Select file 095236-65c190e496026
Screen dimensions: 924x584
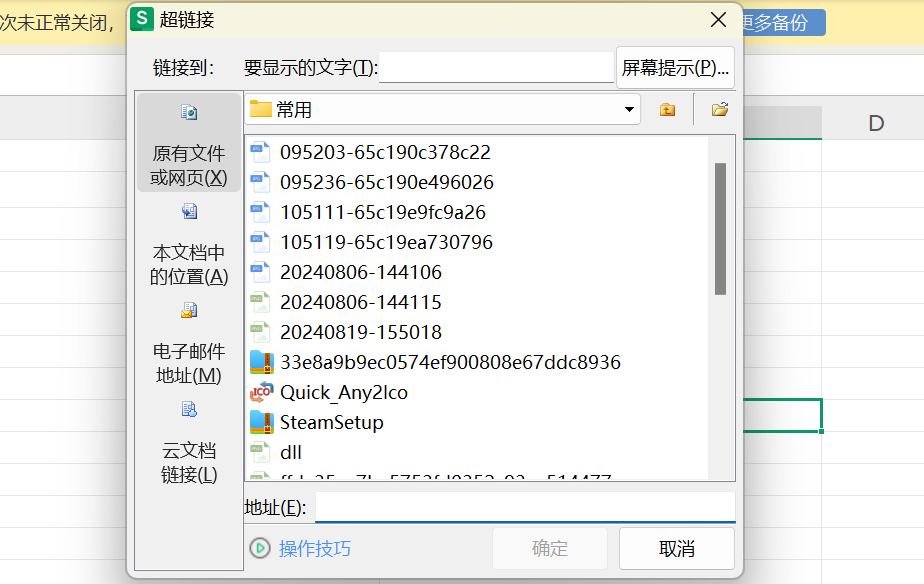coord(387,182)
